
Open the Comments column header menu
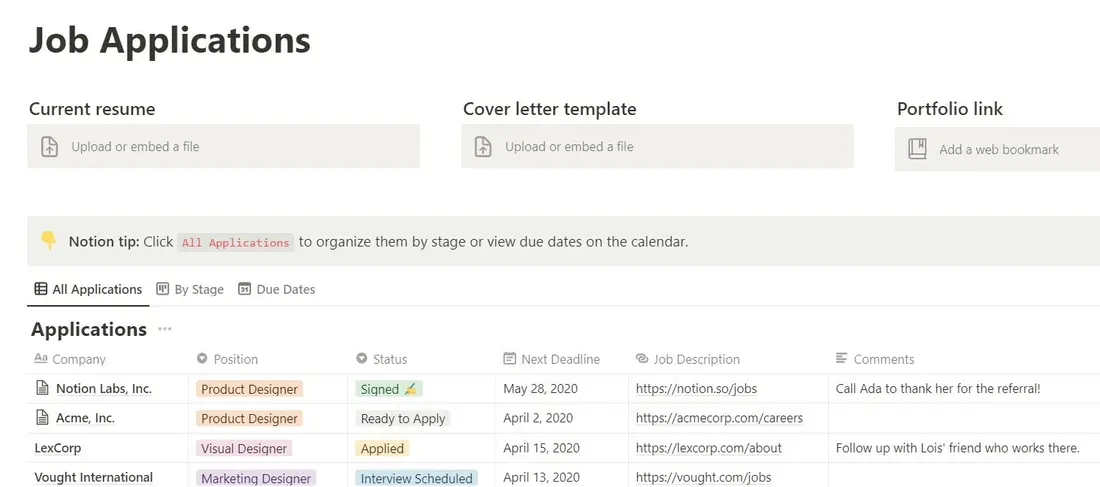coord(875,359)
